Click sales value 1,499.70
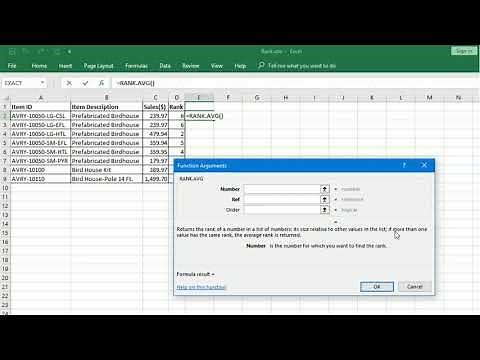The height and width of the screenshot is (360, 480). tap(155, 179)
